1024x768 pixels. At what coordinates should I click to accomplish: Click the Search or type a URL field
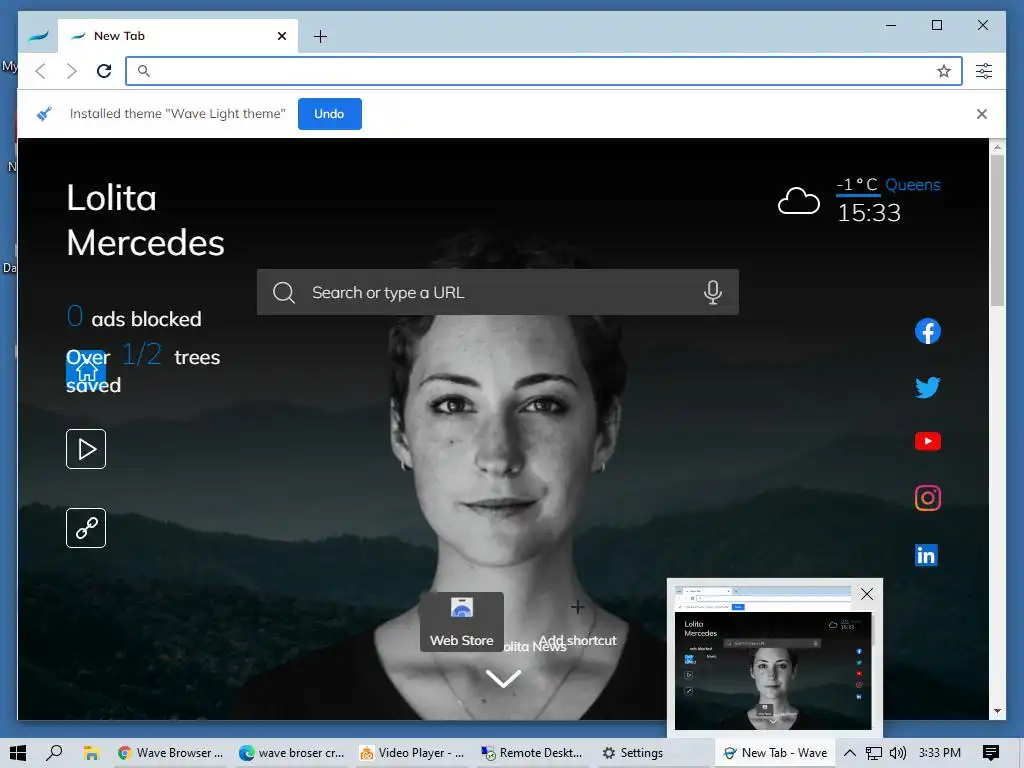(x=498, y=292)
